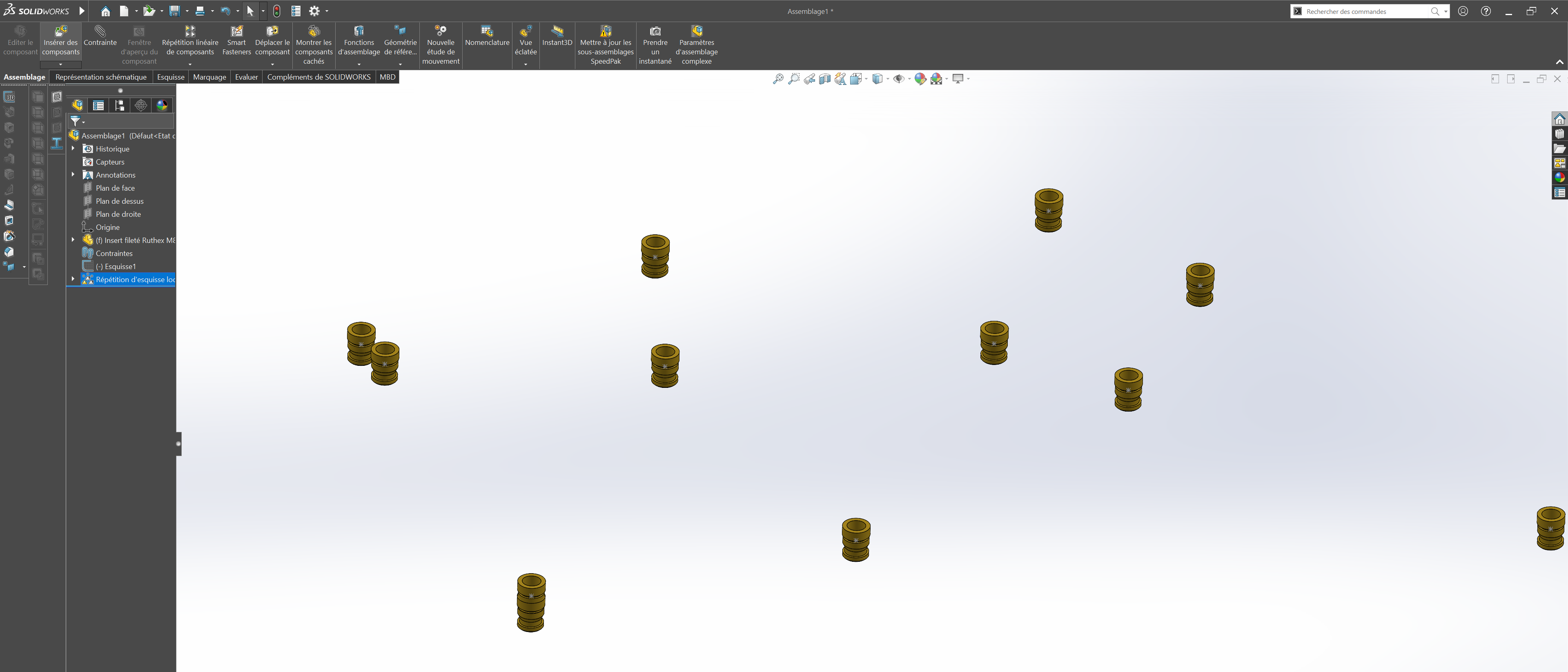Expand the Insert fileté Ruthex node
Image resolution: width=1568 pixels, height=672 pixels.
pos(73,240)
